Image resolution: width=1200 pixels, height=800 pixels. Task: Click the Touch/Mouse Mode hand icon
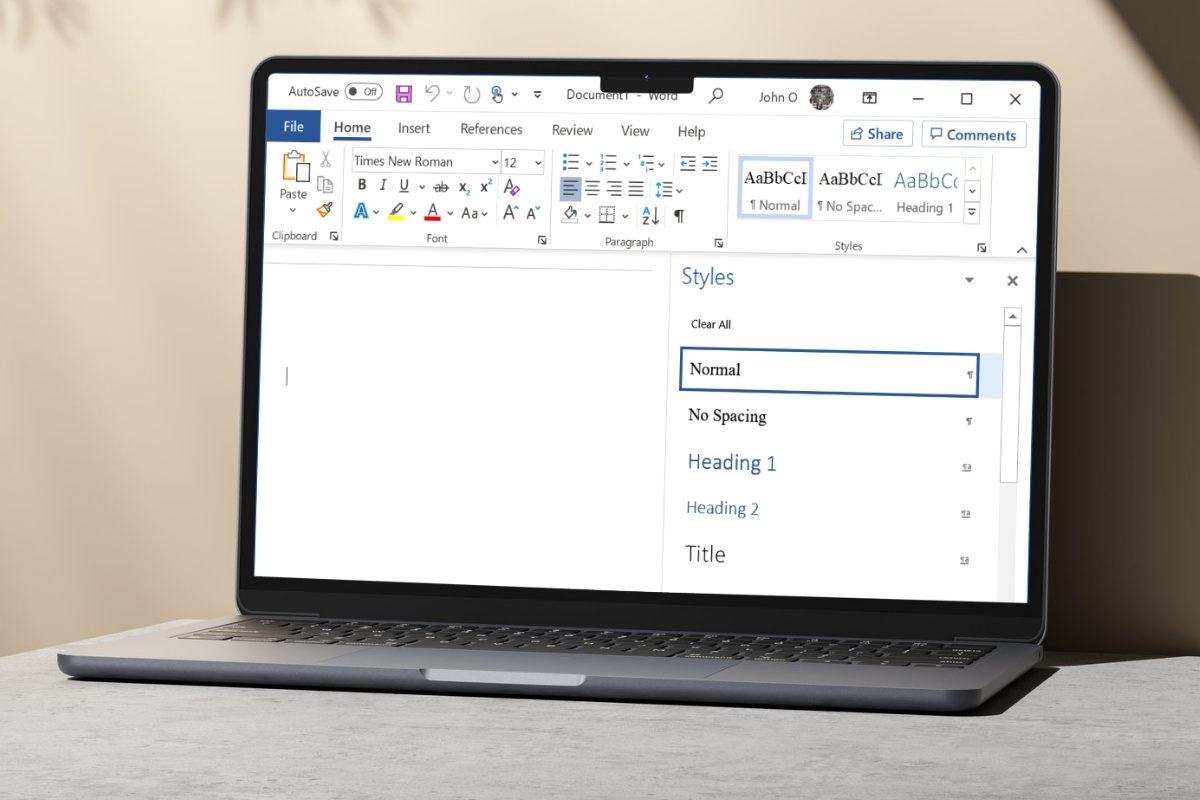[x=497, y=94]
